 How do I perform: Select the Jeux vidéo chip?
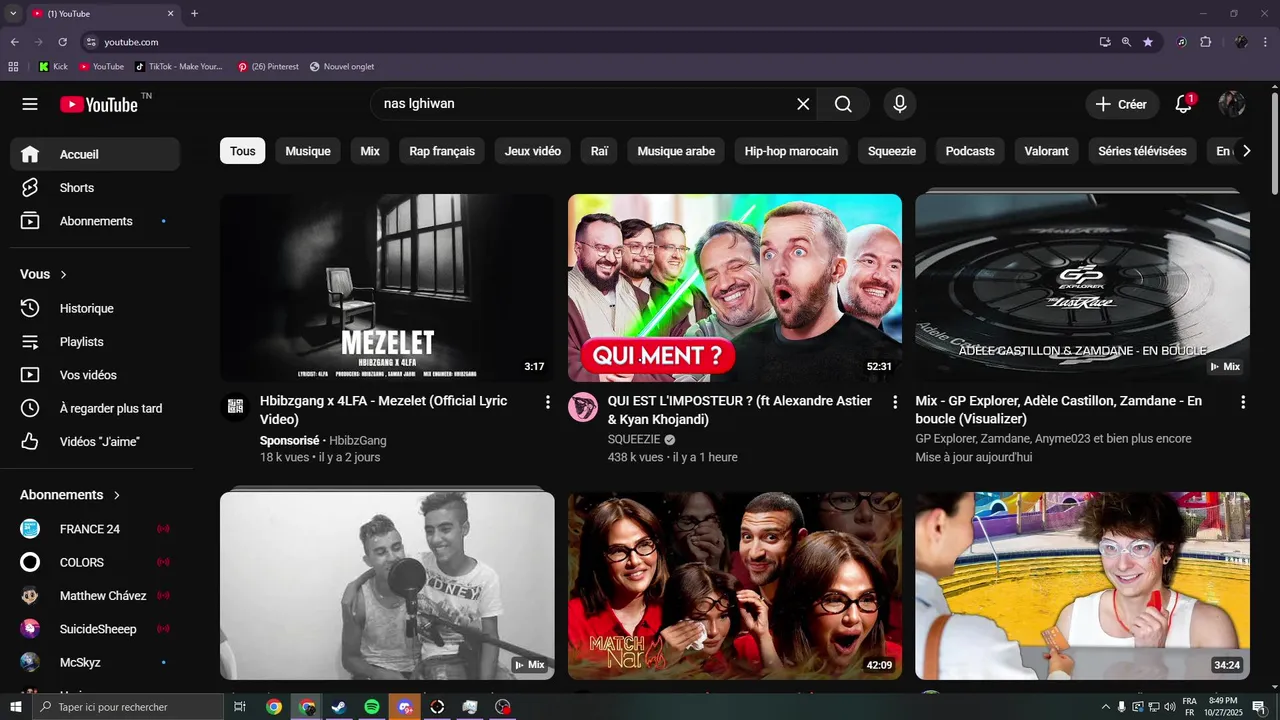533,151
